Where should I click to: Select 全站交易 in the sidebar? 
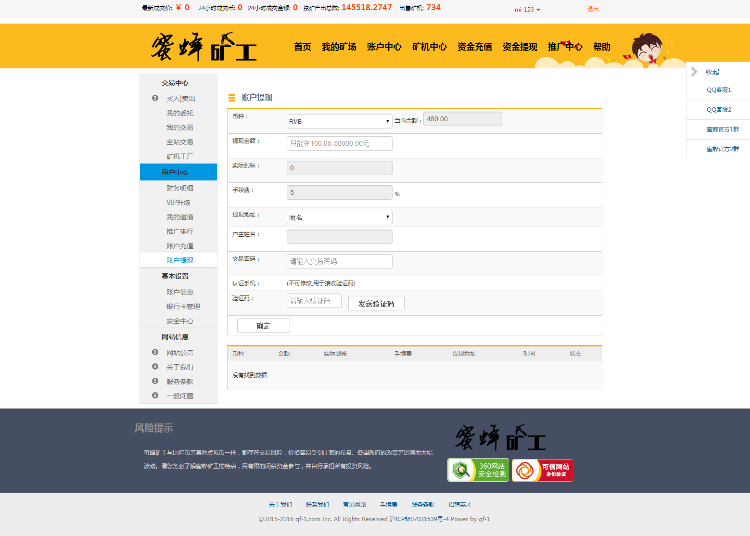point(180,142)
